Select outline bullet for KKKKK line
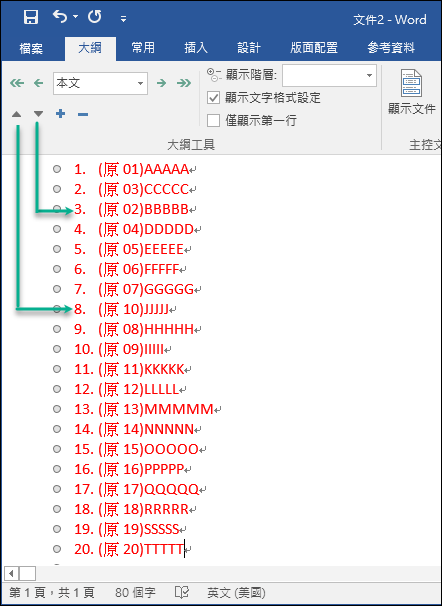Image resolution: width=442 pixels, height=606 pixels. point(57,369)
